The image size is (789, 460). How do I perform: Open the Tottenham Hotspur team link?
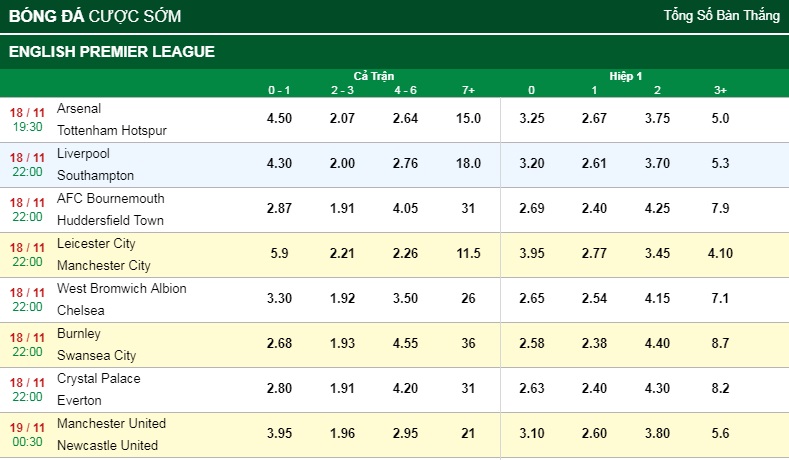tap(112, 131)
